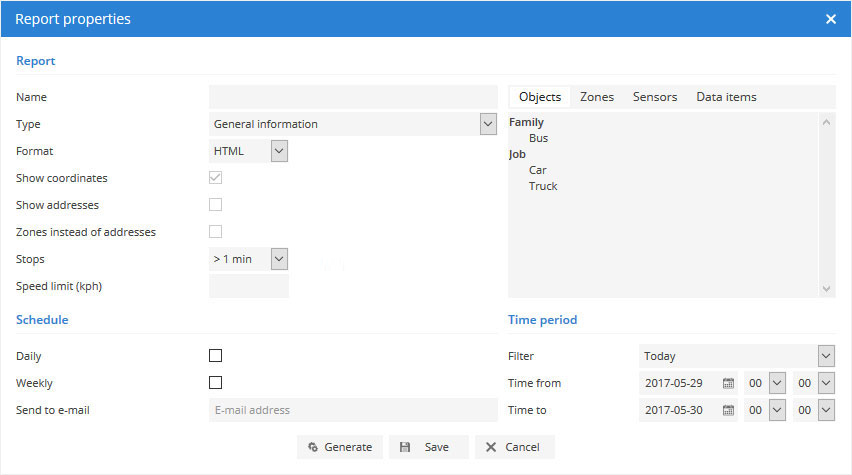Cancel the report dialog
852x475 pixels.
pos(514,447)
